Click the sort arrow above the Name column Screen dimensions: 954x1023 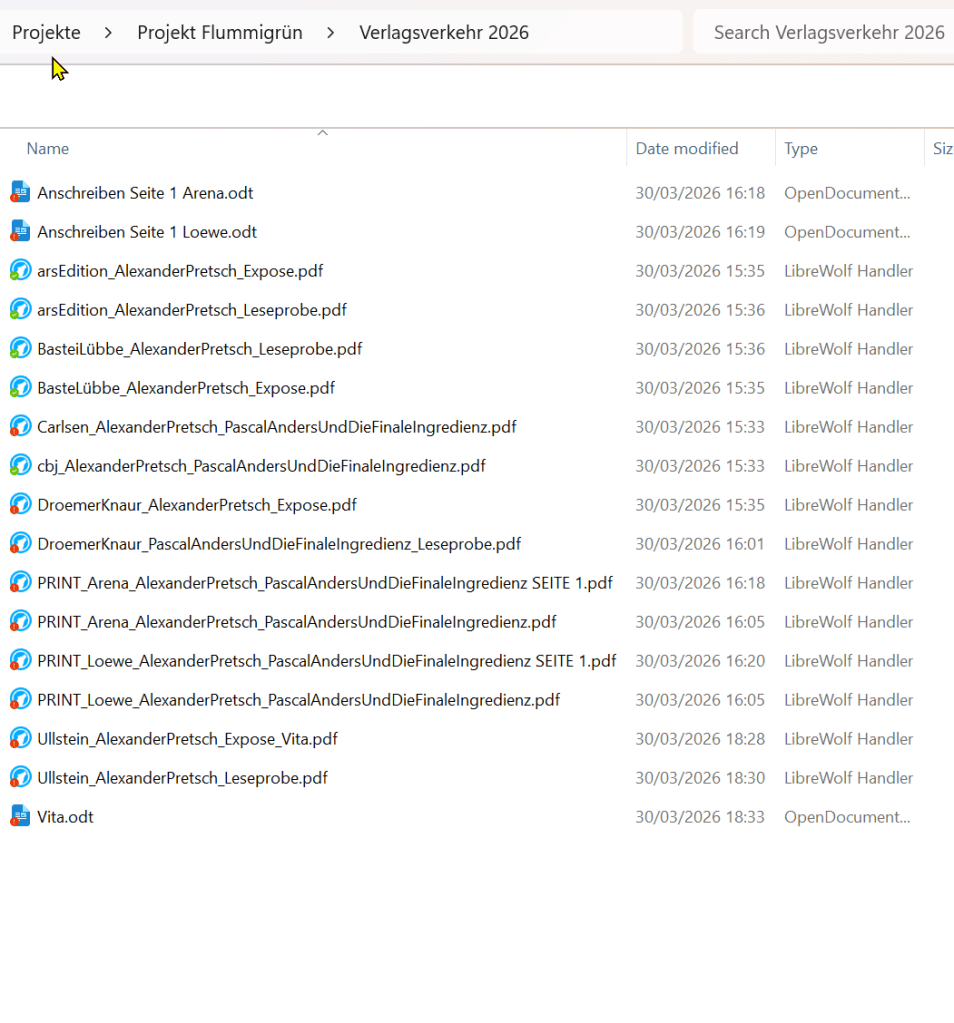pos(322,133)
